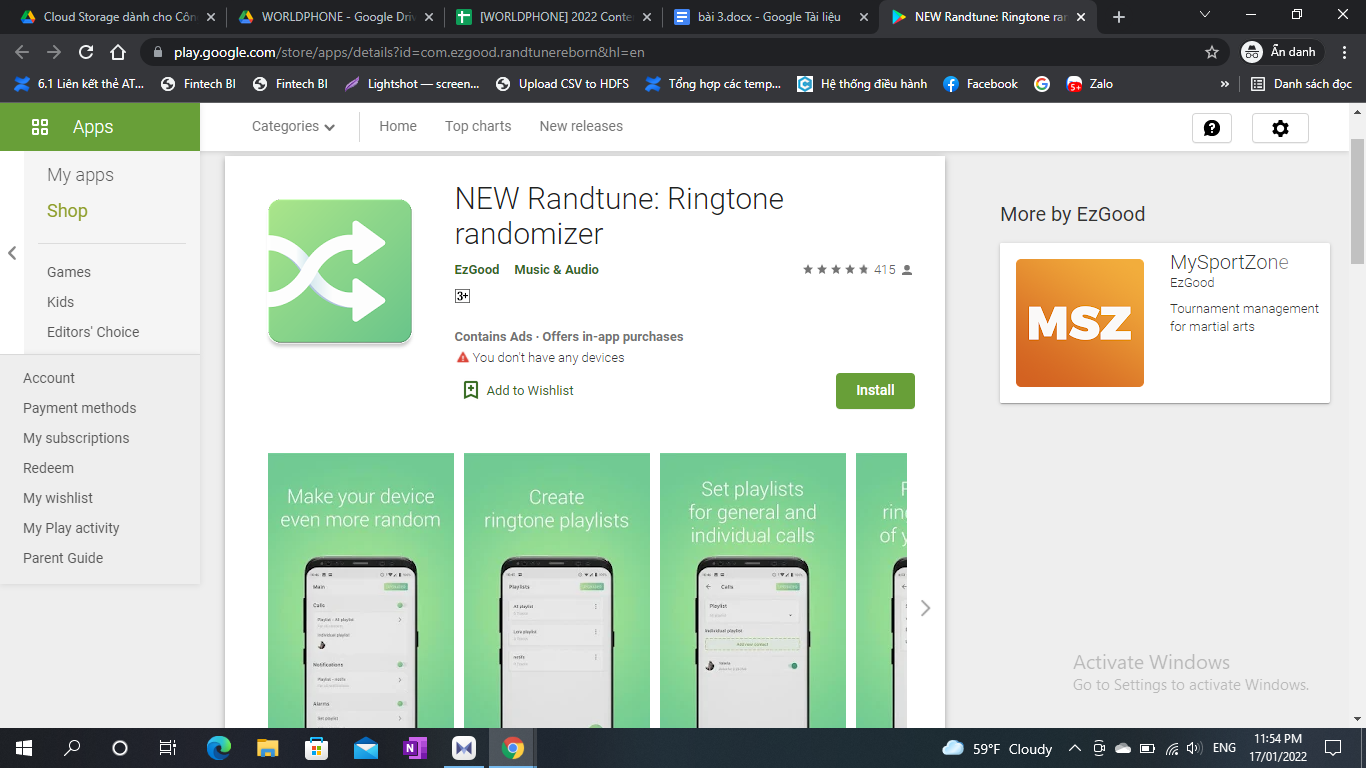Click the Play Store help question icon
Image resolution: width=1366 pixels, height=768 pixels.
coord(1212,128)
